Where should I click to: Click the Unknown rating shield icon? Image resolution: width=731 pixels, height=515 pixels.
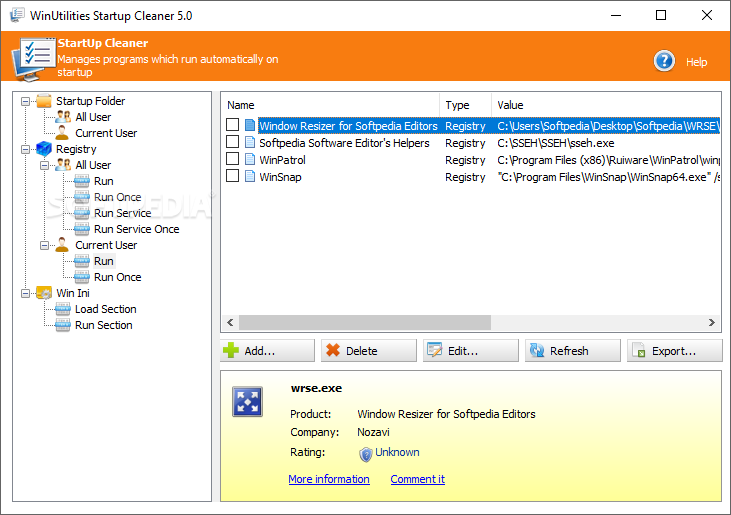coord(366,453)
